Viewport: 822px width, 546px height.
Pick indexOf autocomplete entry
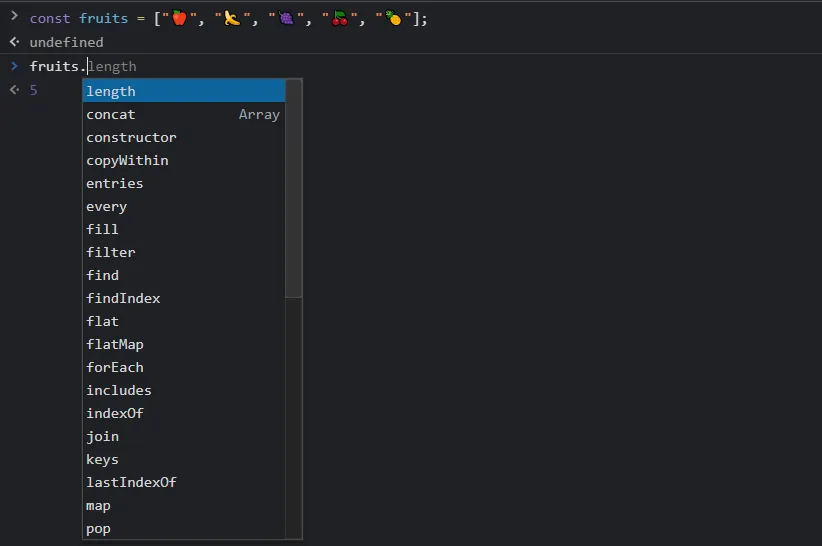tap(183, 413)
